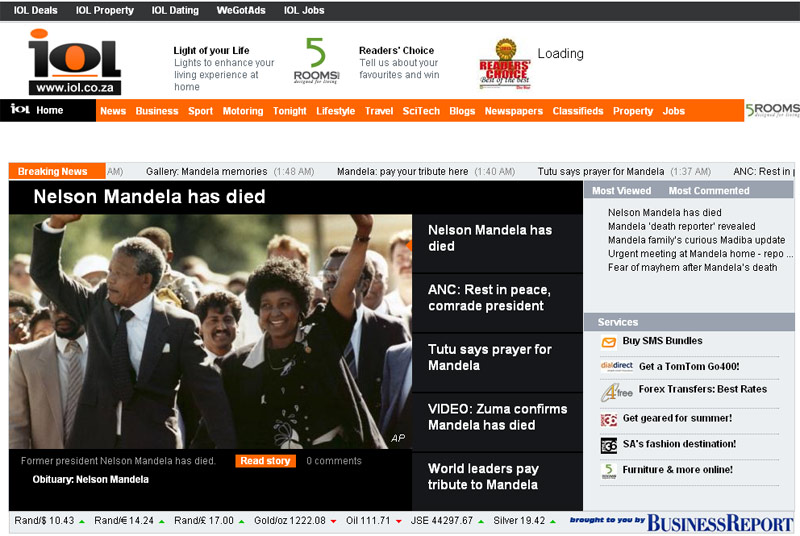This screenshot has height=536, width=800.
Task: Click the red icon beside Get geared for summer
Action: (608, 420)
